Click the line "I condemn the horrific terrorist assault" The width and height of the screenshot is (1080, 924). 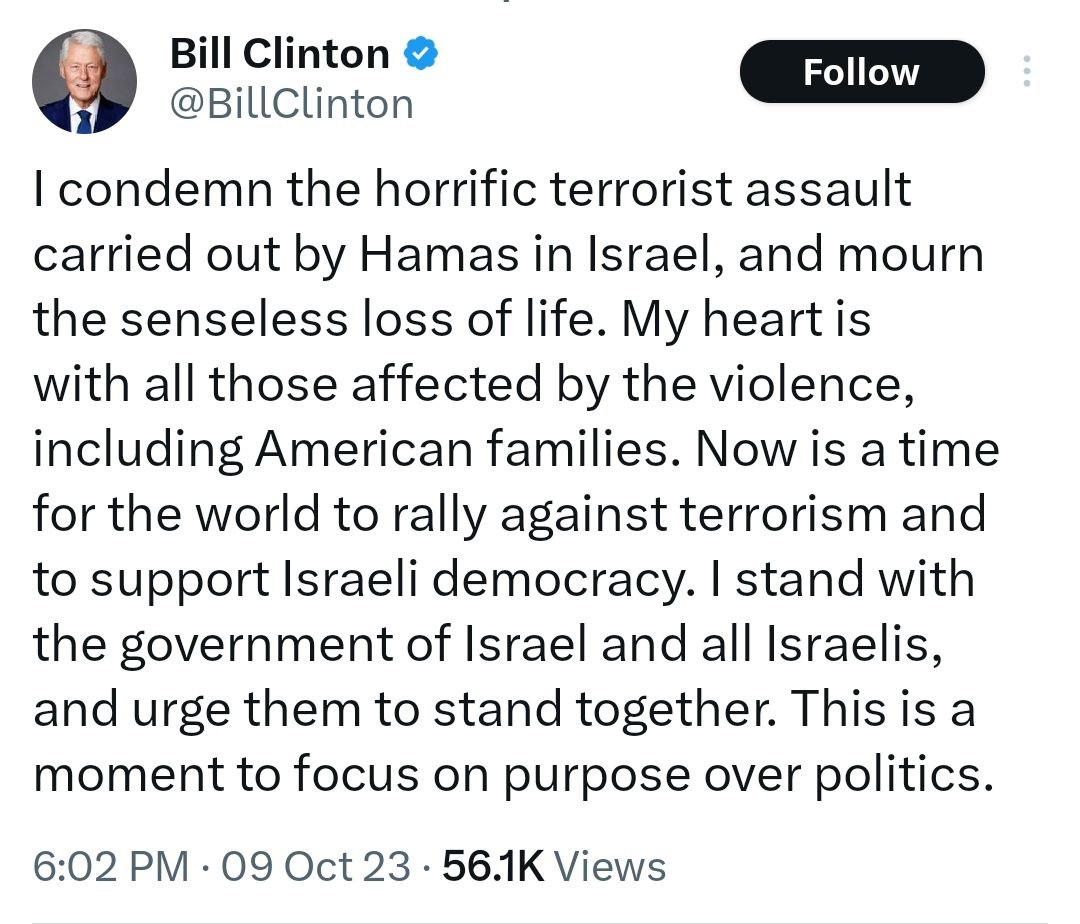click(x=472, y=189)
